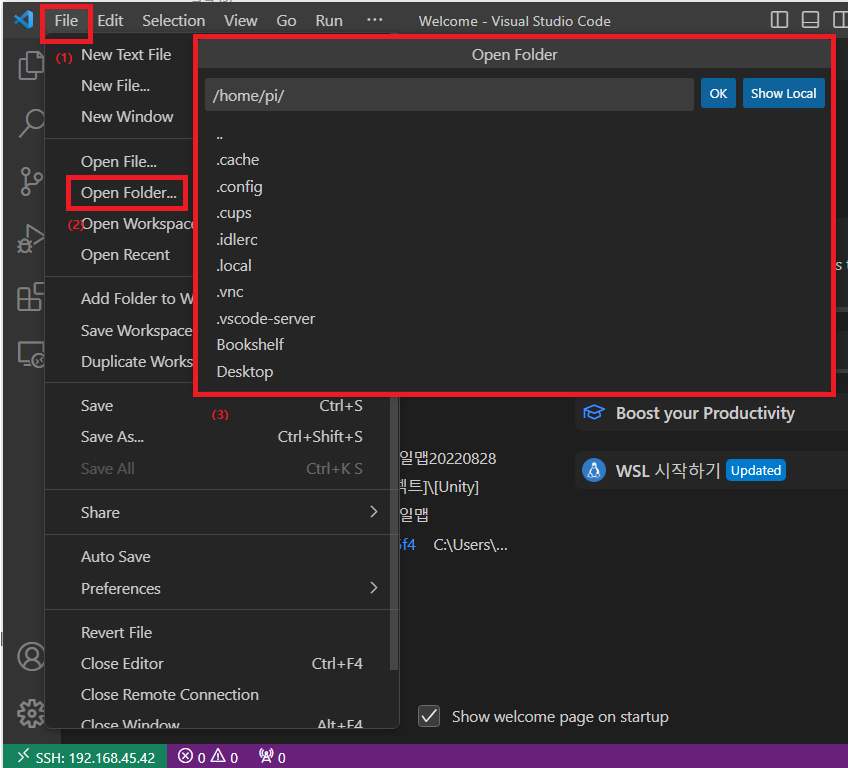Open the Accounts menu icon
Screen dimensions: 848x768
click(x=31, y=657)
